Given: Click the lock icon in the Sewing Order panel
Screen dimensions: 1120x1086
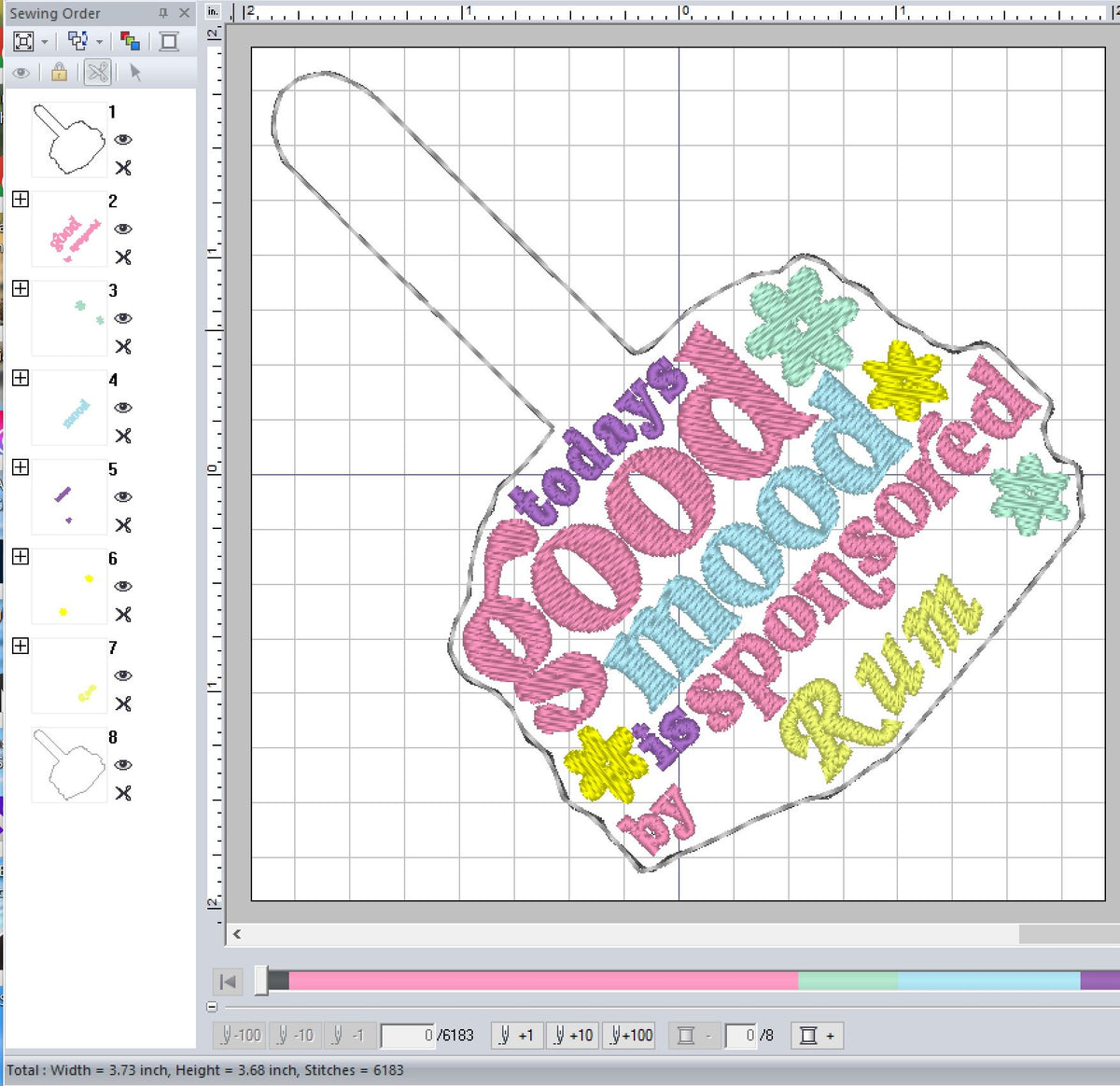Looking at the screenshot, I should coord(56,73).
